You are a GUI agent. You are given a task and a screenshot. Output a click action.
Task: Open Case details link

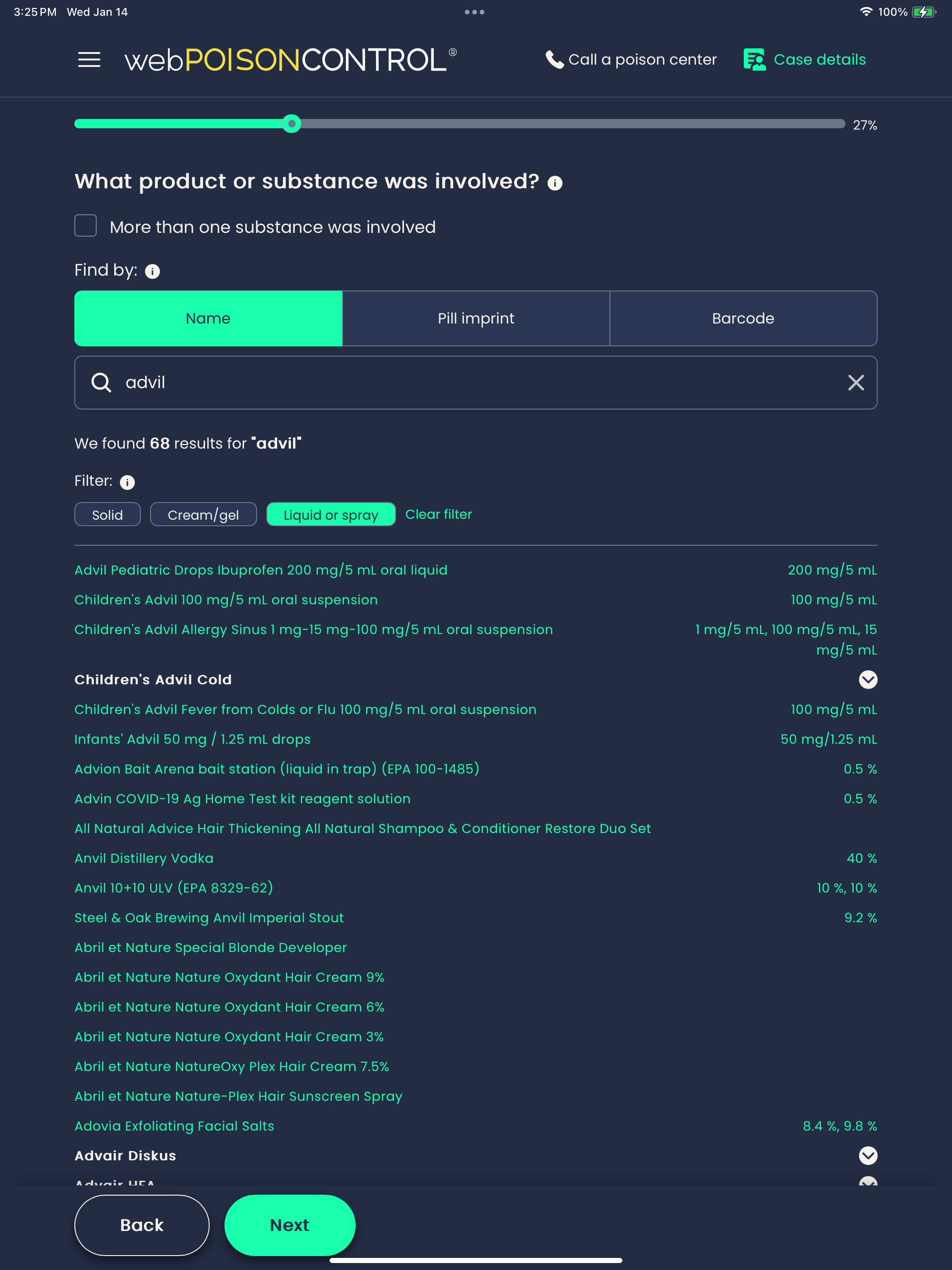820,60
